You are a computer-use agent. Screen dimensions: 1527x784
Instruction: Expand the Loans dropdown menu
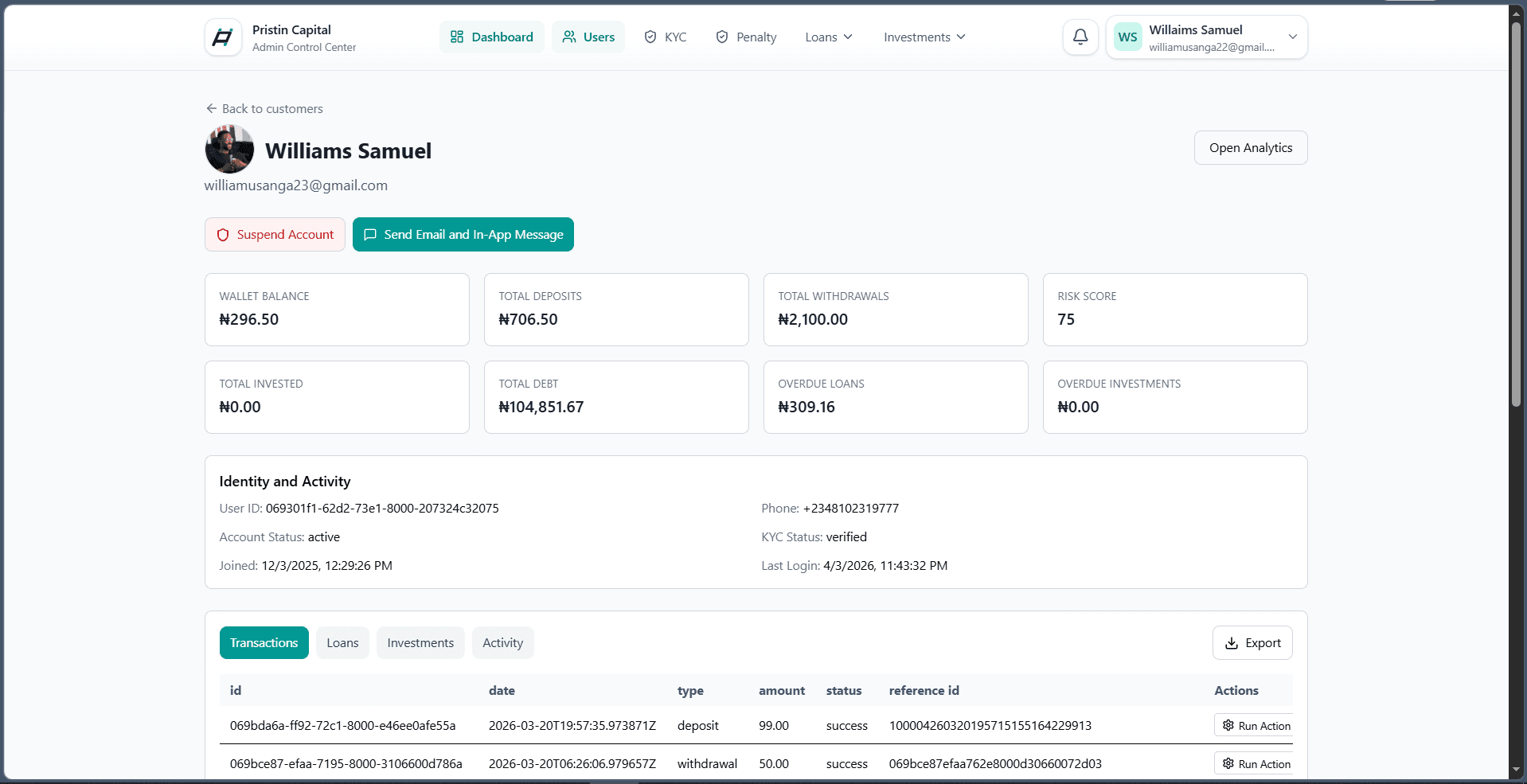point(829,37)
